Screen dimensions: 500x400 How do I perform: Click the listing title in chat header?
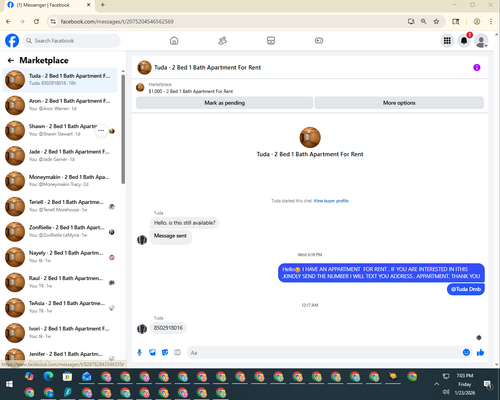coord(207,67)
